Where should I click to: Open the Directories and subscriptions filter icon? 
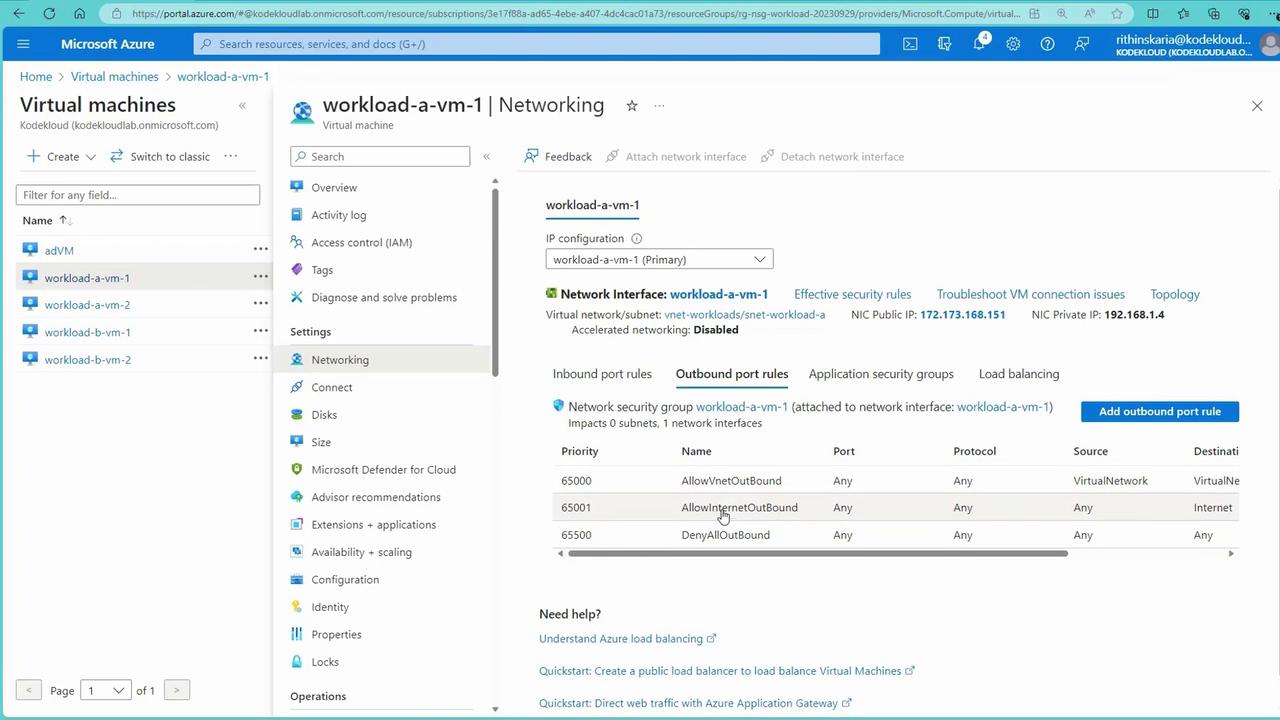pyautogui.click(x=944, y=44)
